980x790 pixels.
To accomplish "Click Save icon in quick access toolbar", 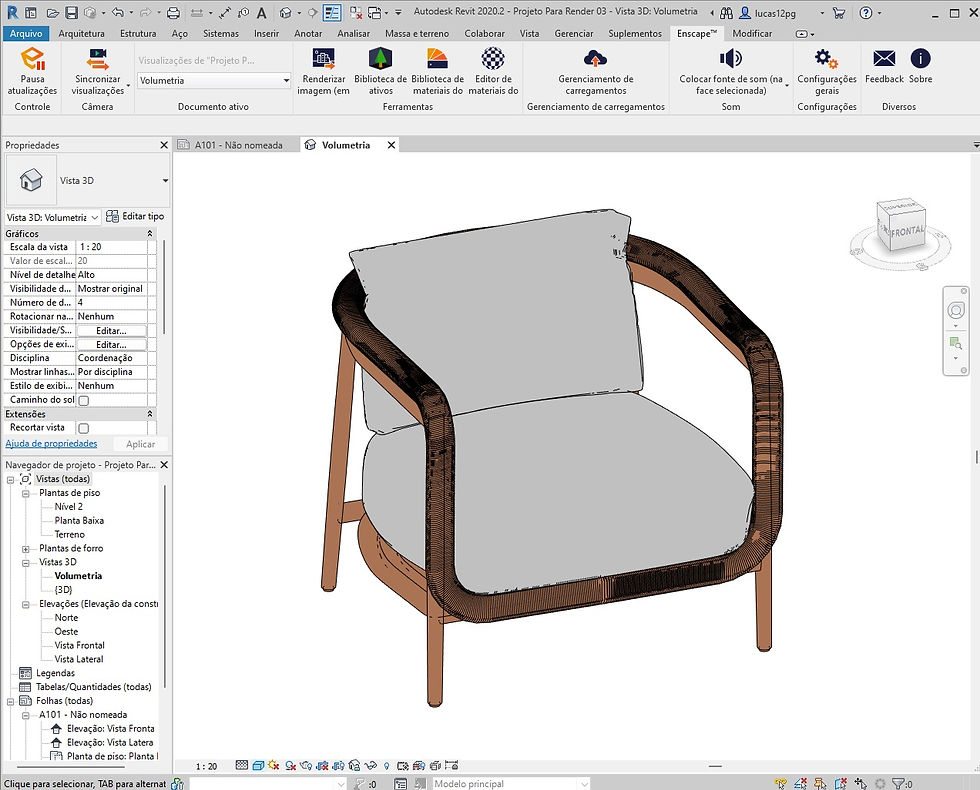I will click(71, 12).
